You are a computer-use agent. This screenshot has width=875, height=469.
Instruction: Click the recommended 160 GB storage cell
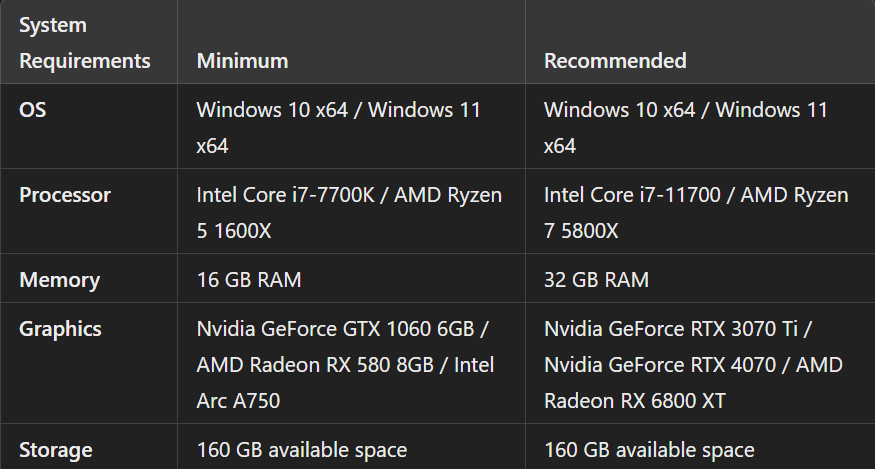click(x=648, y=450)
